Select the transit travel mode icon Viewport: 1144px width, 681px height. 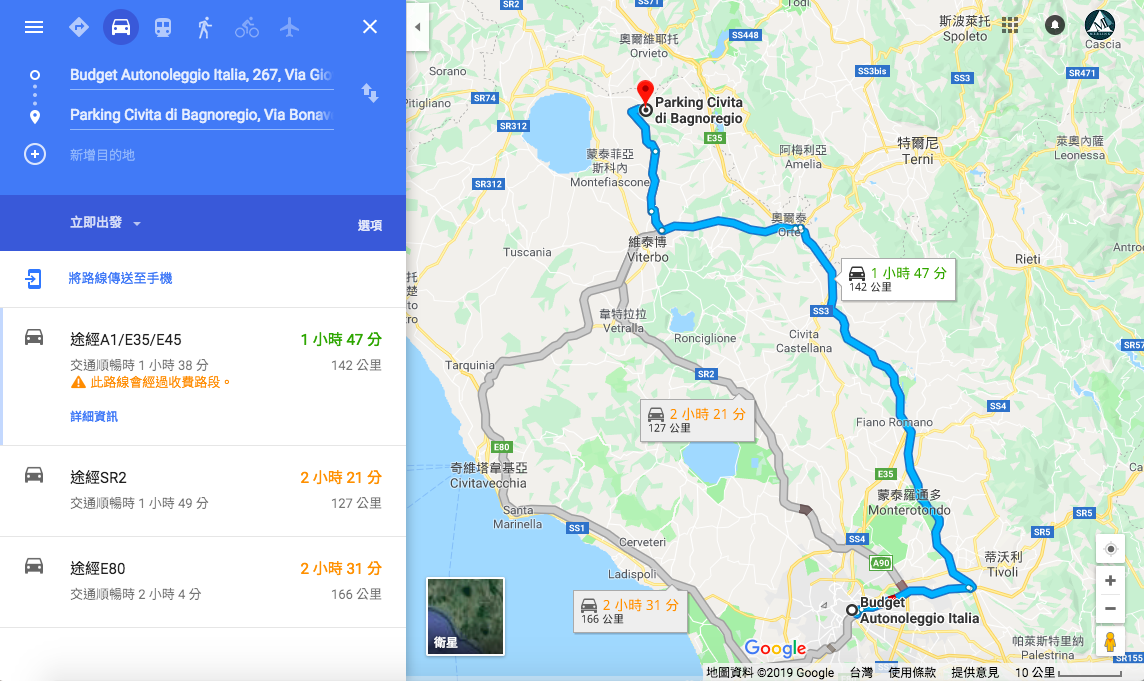pos(163,27)
